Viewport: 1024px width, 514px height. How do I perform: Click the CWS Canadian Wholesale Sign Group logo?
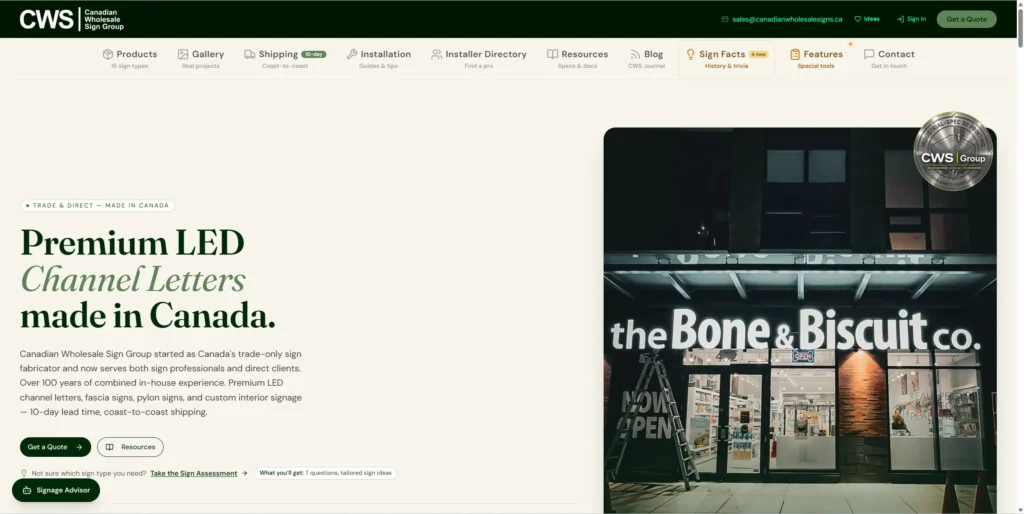pyautogui.click(x=71, y=19)
